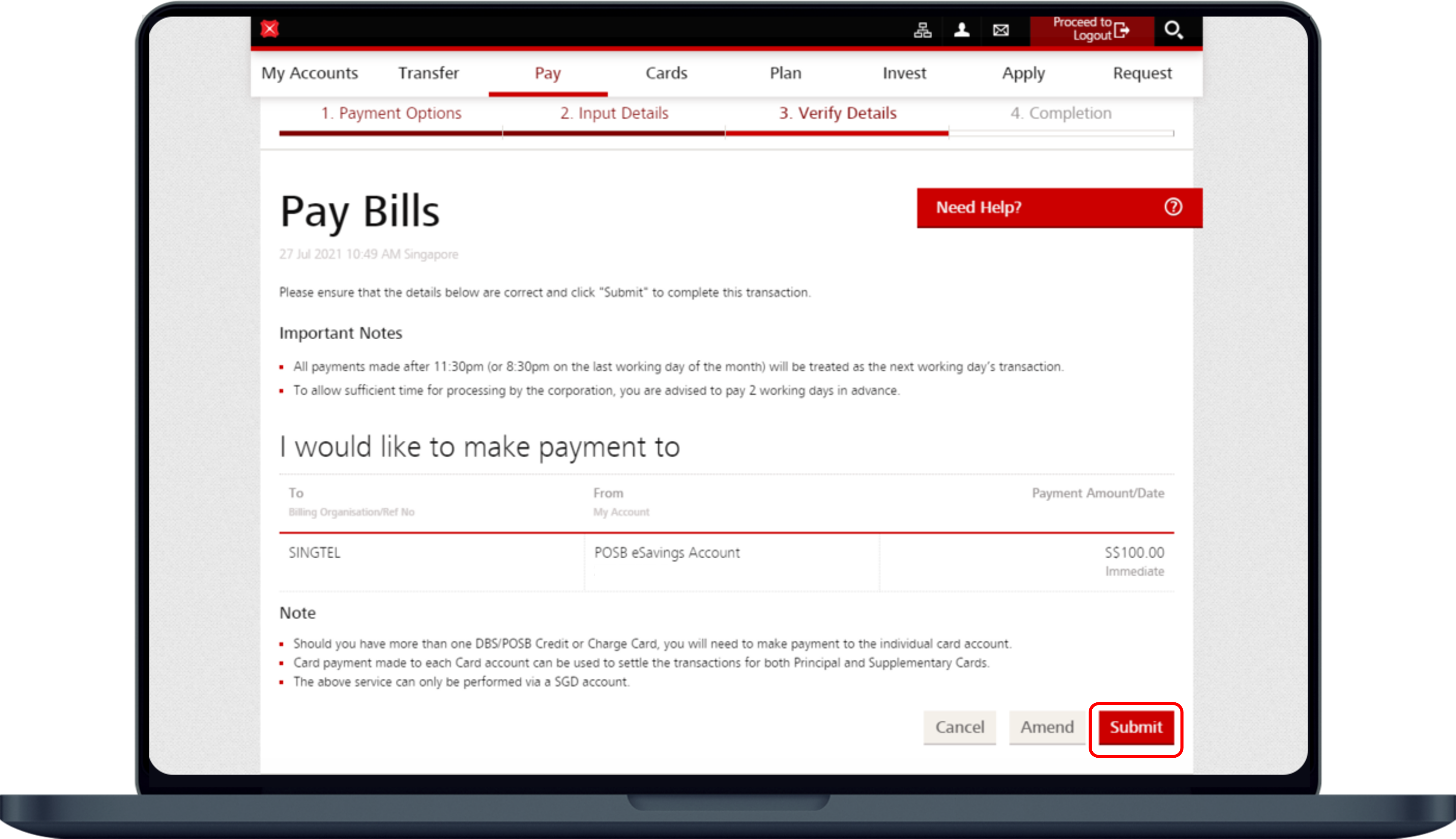Open the mail envelope icon

(1000, 30)
